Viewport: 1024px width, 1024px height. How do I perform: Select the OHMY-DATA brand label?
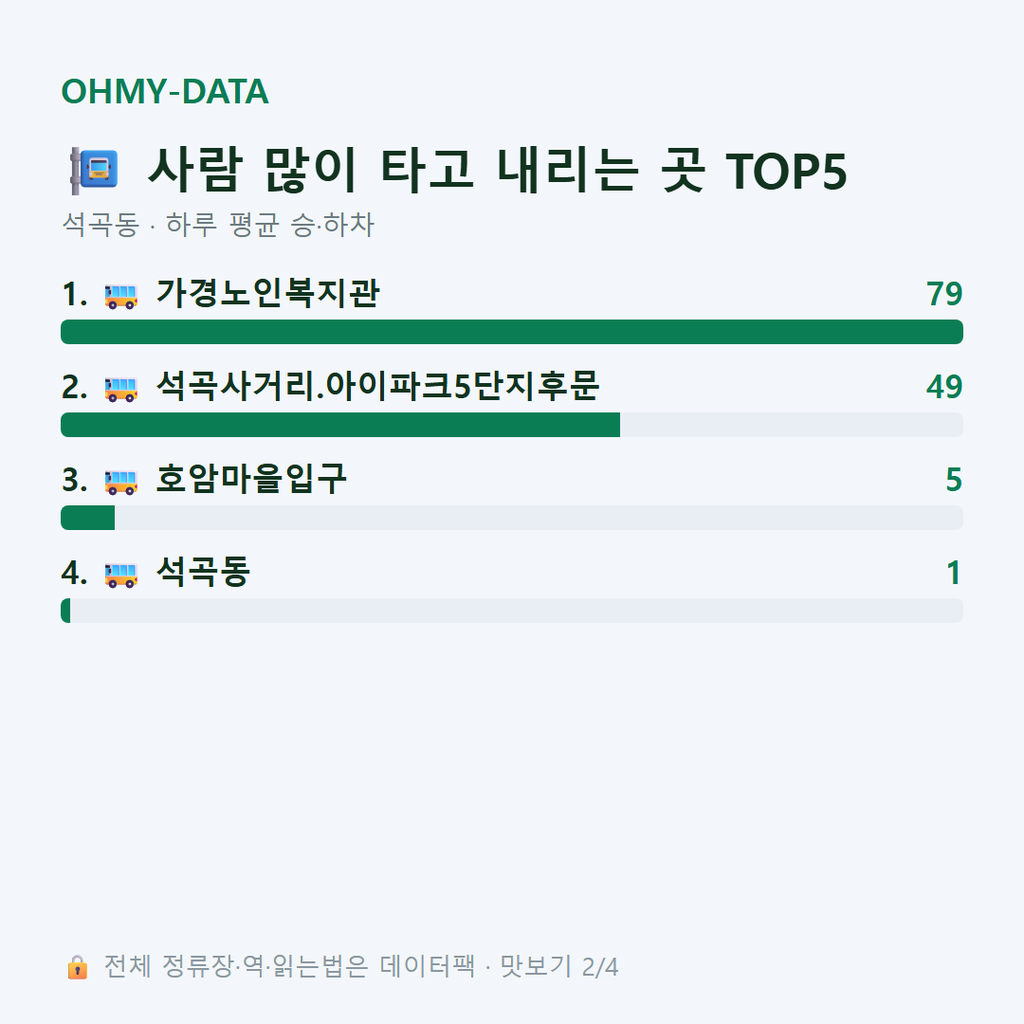[165, 91]
